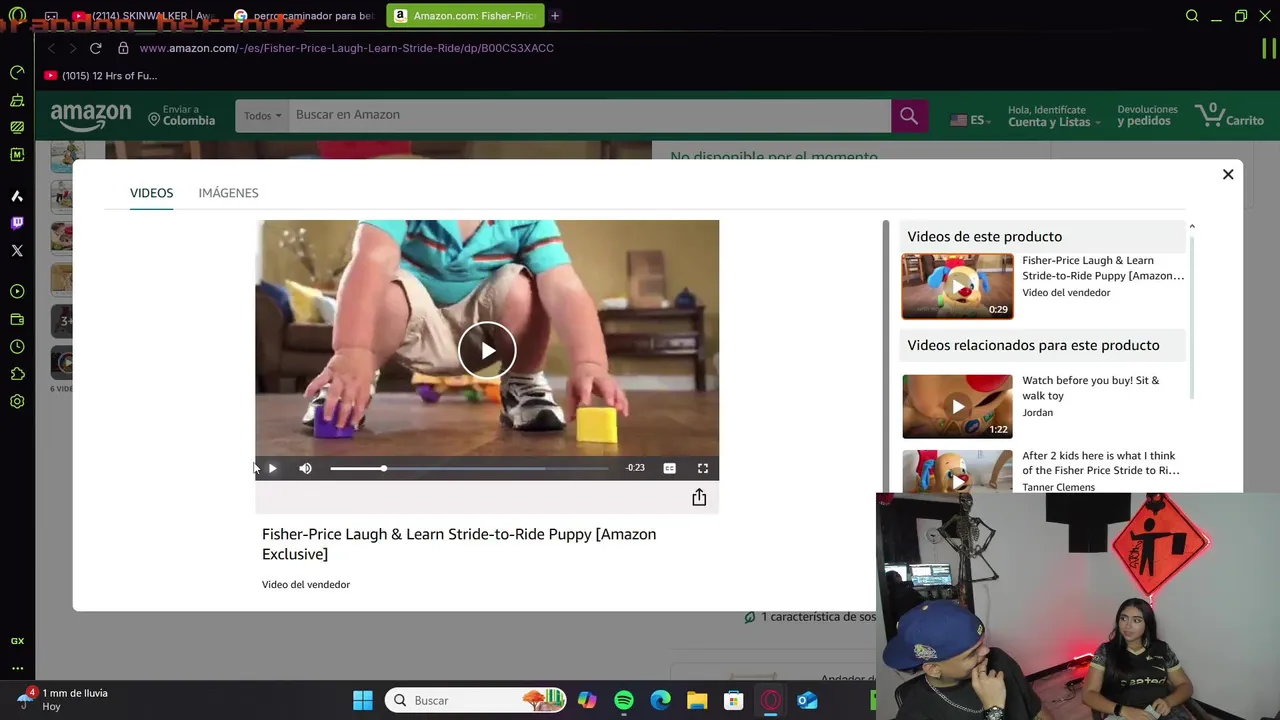This screenshot has width=1280, height=720.
Task: Open the Windows Start menu
Action: (363, 701)
